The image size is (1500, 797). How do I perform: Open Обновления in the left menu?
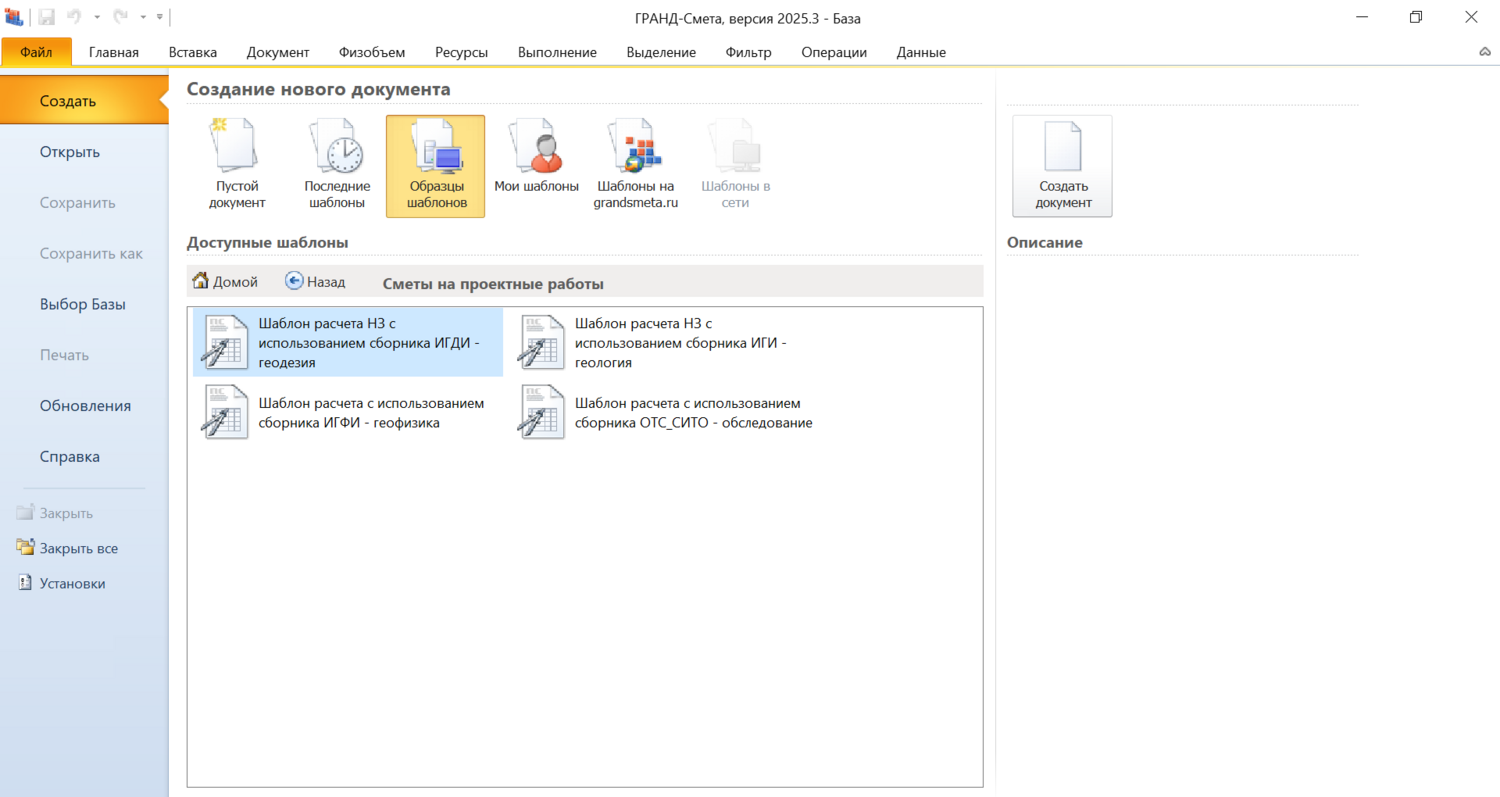pos(84,406)
